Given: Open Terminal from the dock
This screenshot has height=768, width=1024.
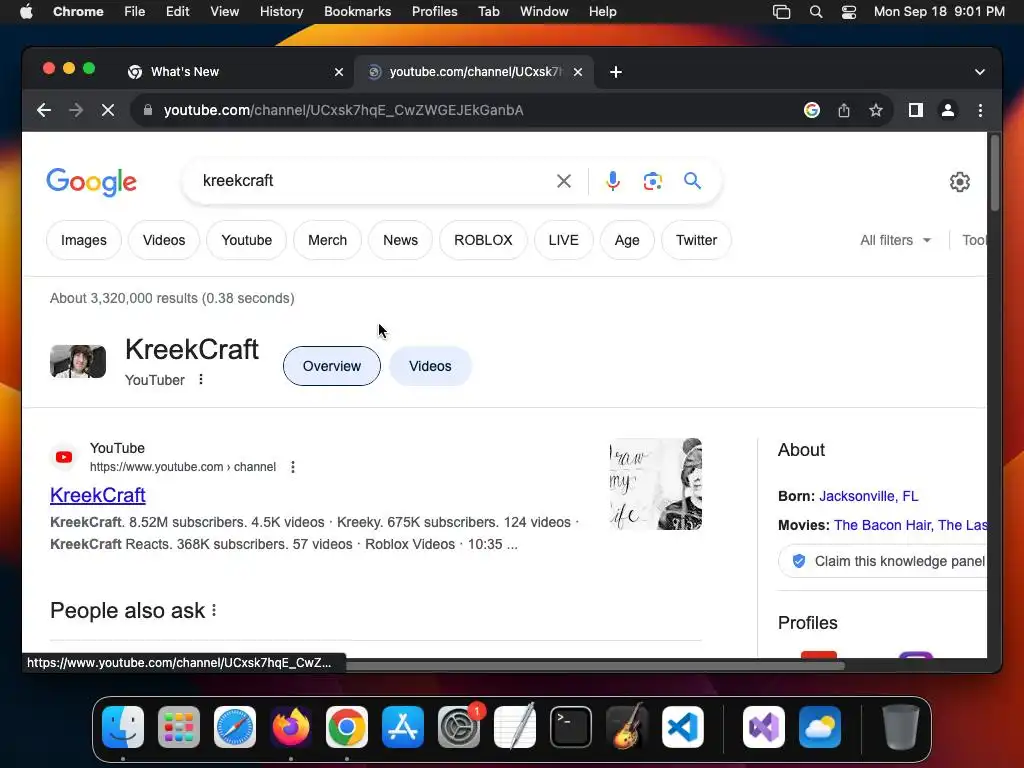Looking at the screenshot, I should coord(571,727).
